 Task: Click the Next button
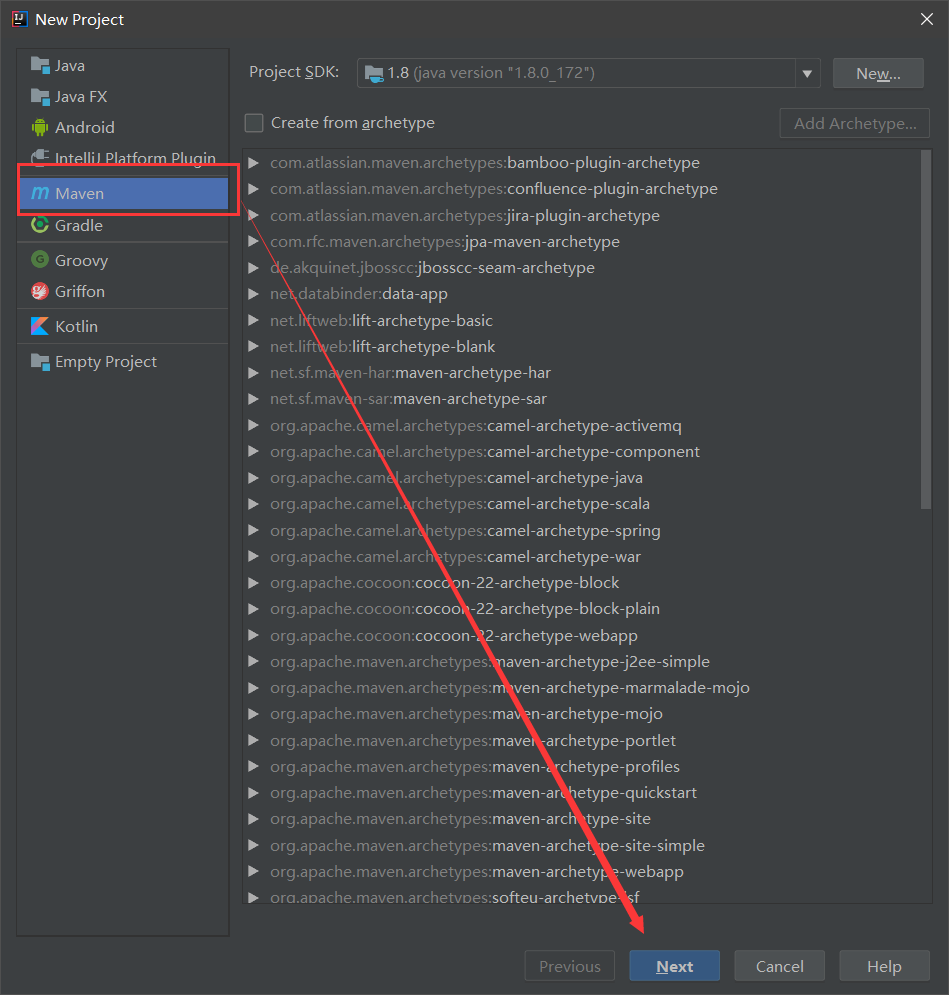(x=674, y=966)
